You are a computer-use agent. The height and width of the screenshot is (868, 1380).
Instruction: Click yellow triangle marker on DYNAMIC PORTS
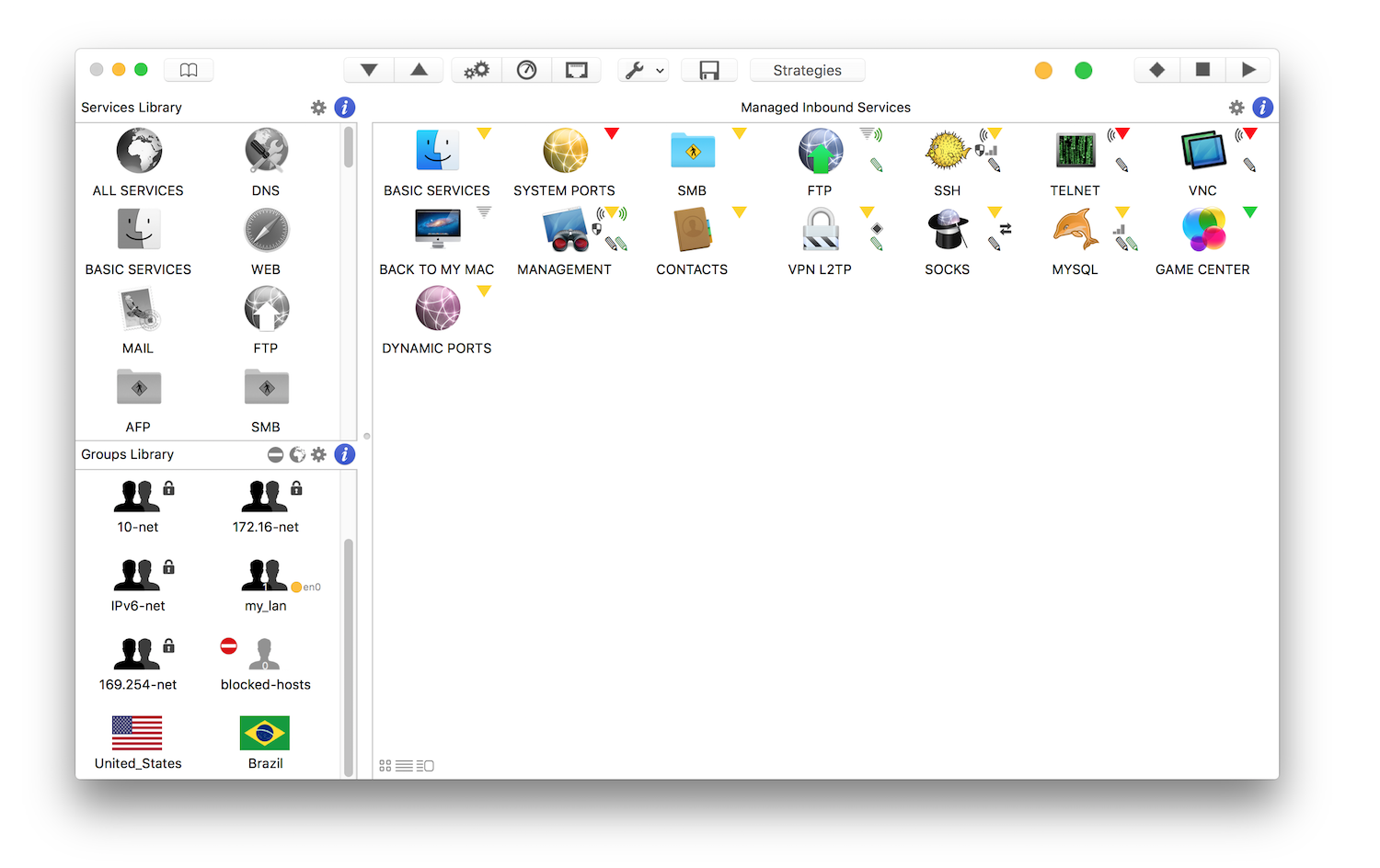click(484, 291)
